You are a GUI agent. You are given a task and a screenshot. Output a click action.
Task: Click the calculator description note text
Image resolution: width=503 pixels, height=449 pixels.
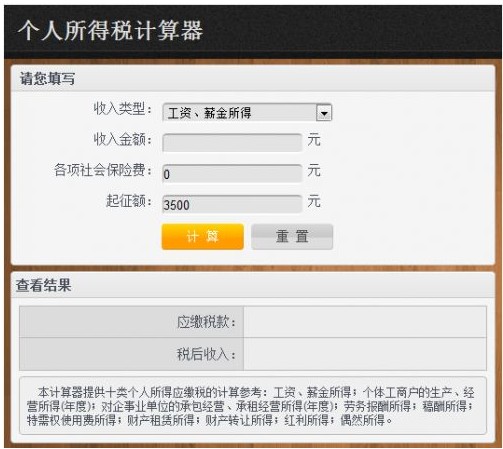(252, 406)
